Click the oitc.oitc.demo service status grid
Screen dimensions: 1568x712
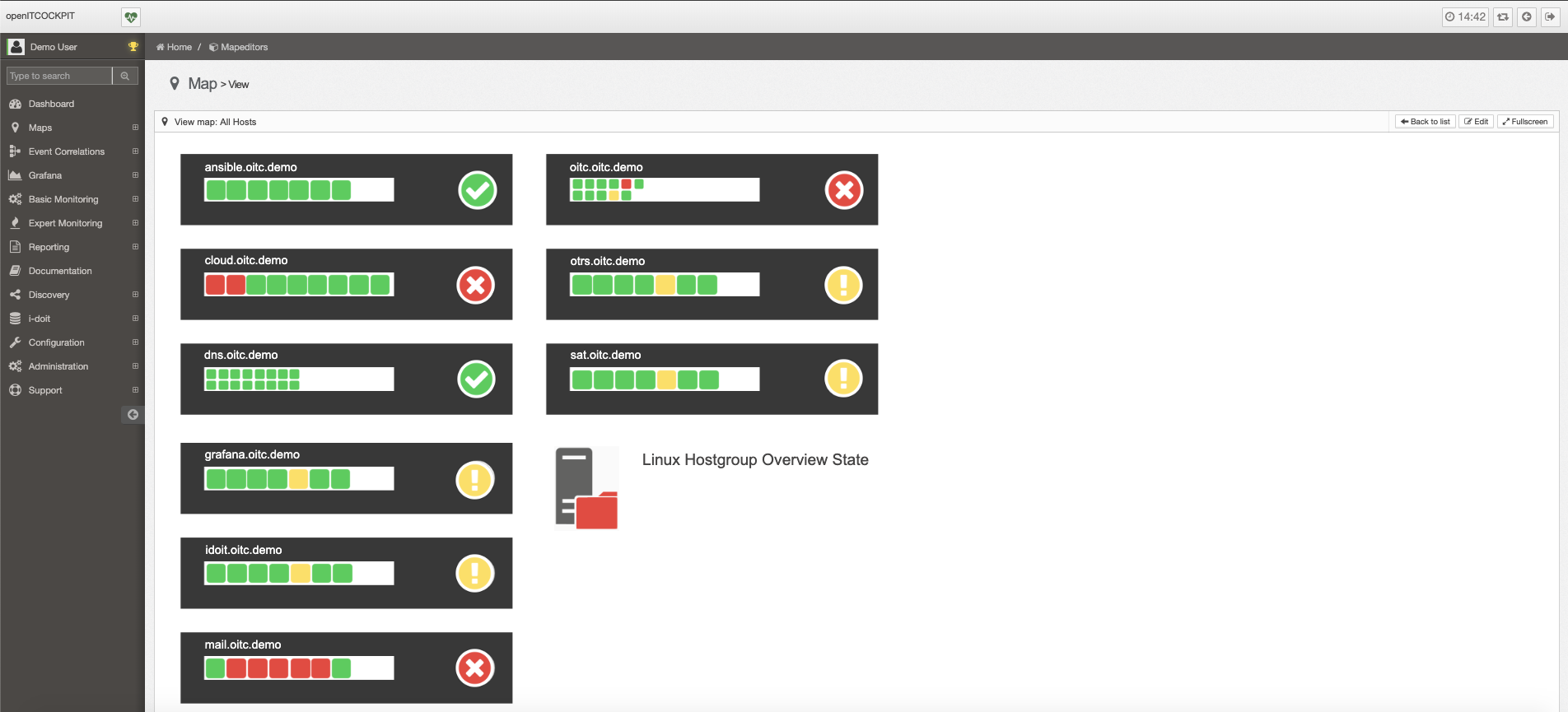pyautogui.click(x=665, y=190)
